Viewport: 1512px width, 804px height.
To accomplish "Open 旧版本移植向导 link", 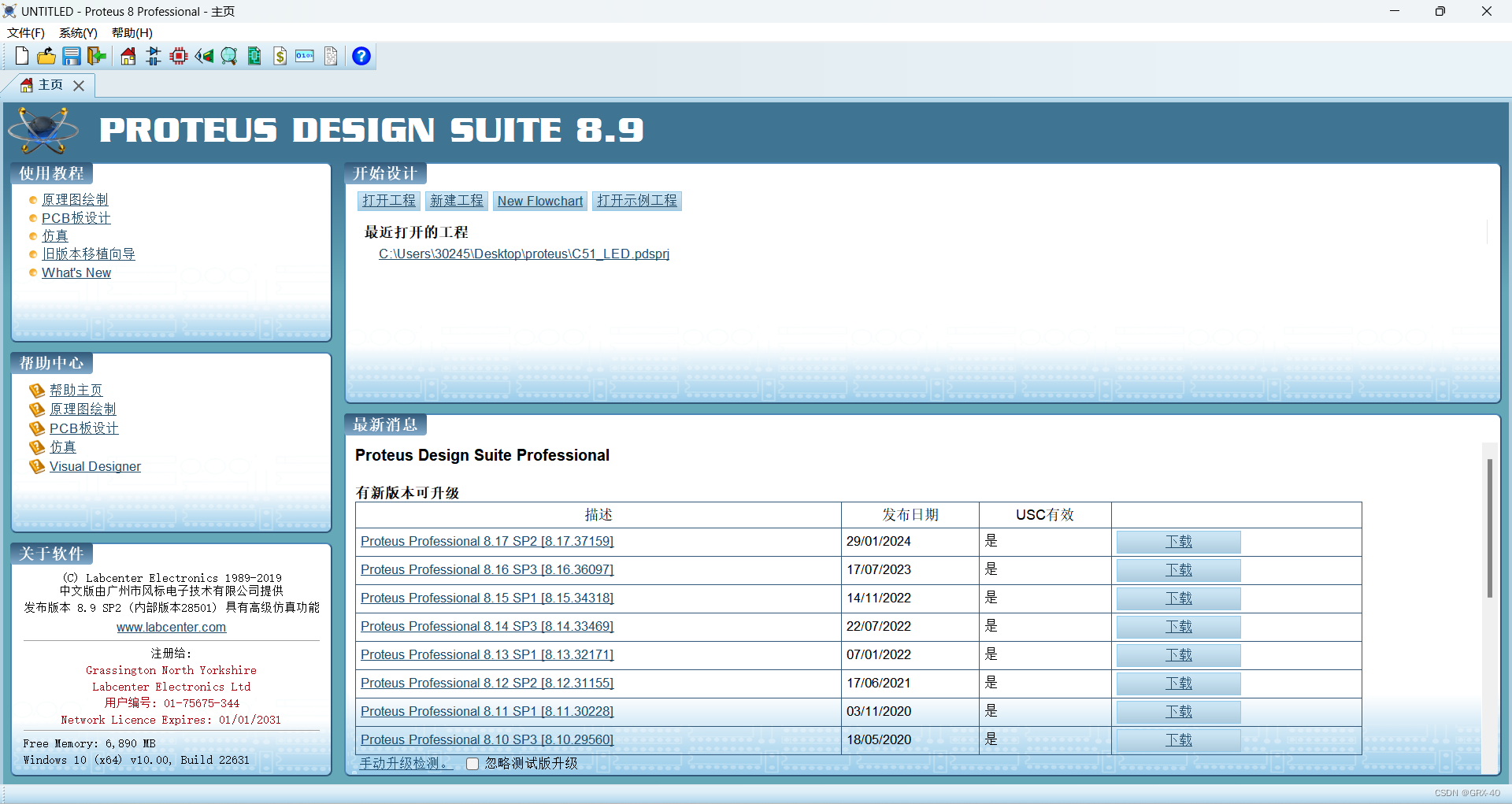I will [x=89, y=254].
